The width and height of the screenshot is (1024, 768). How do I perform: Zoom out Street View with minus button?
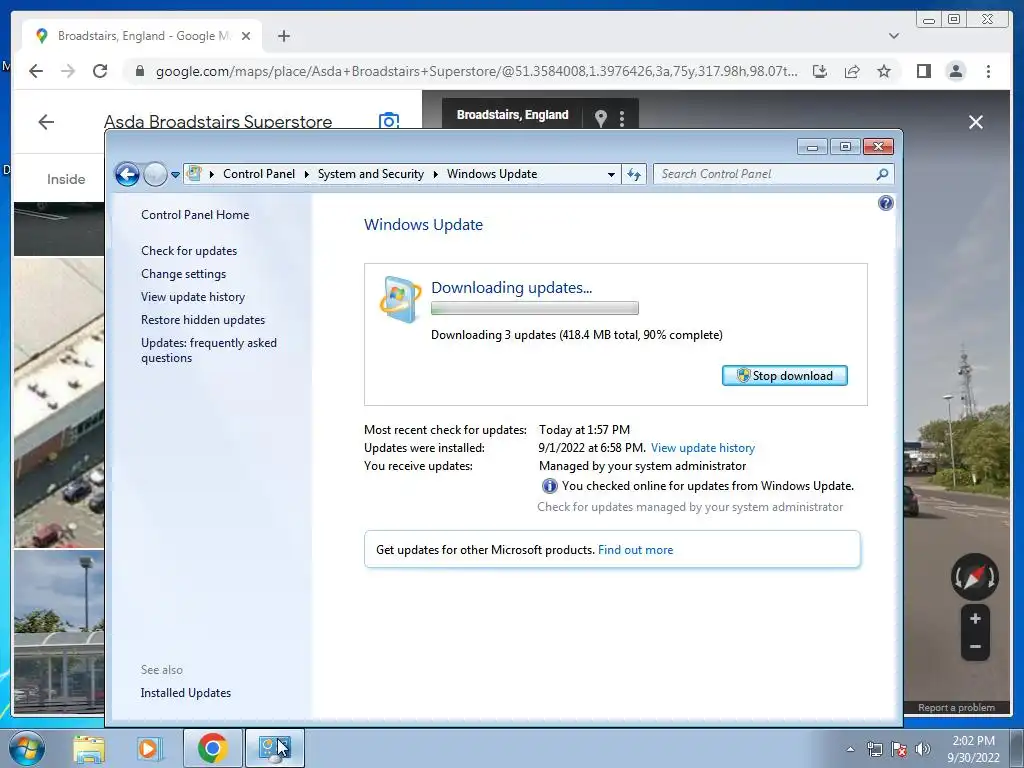[x=975, y=647]
